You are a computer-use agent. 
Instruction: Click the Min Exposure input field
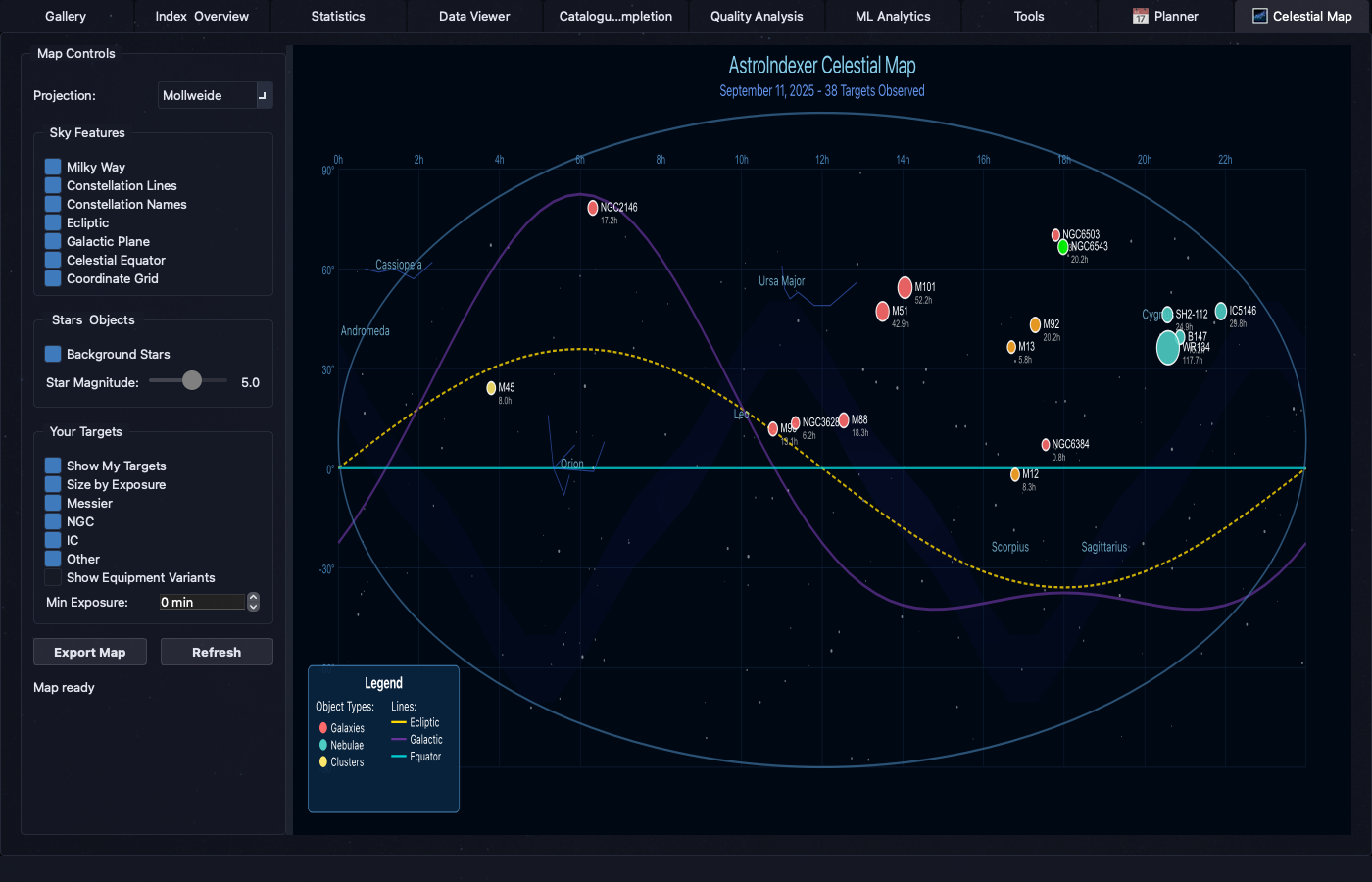pyautogui.click(x=202, y=602)
